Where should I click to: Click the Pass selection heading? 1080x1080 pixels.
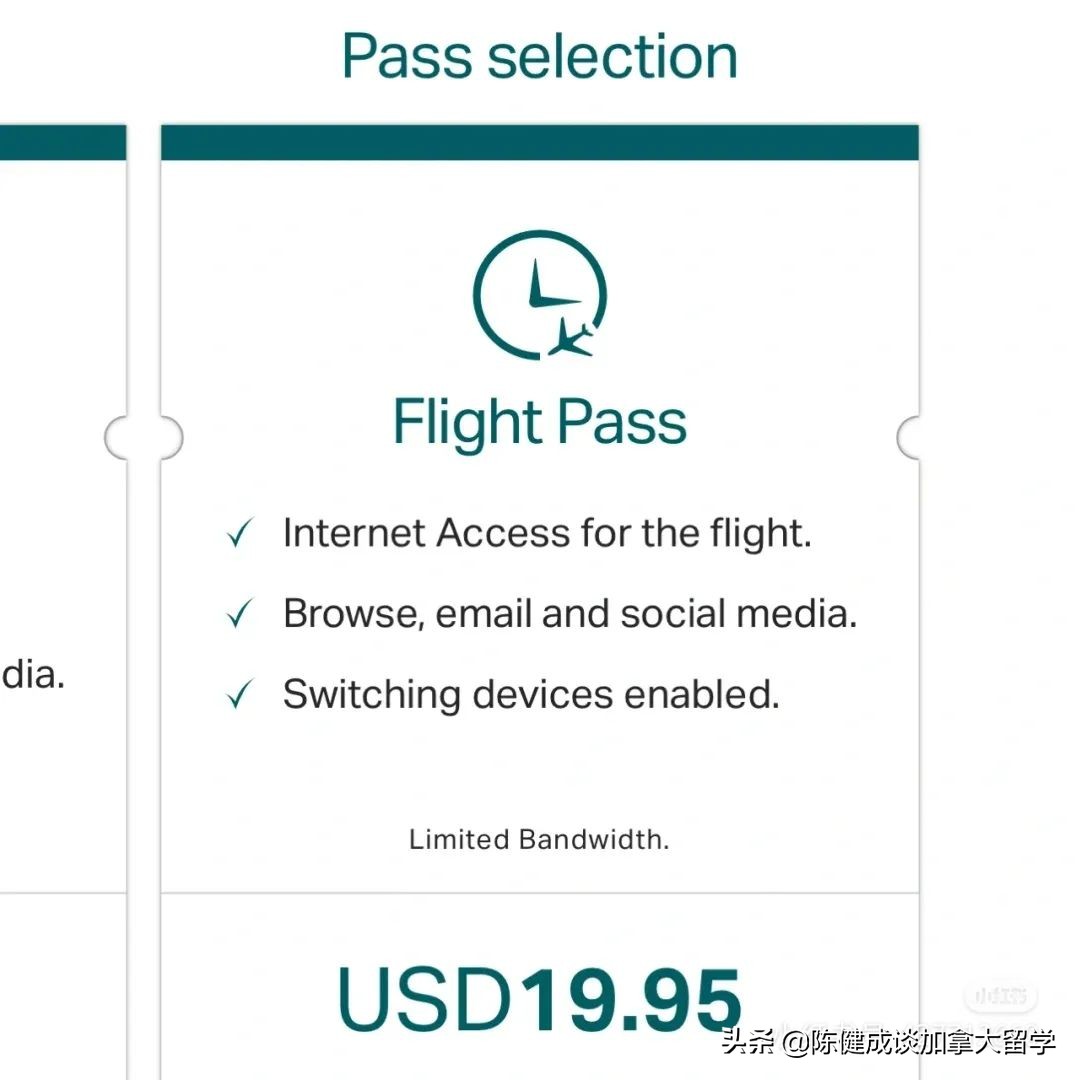pos(540,56)
